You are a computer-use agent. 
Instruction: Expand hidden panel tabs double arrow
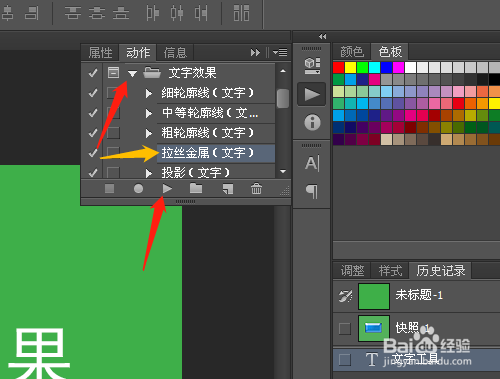[x=255, y=52]
